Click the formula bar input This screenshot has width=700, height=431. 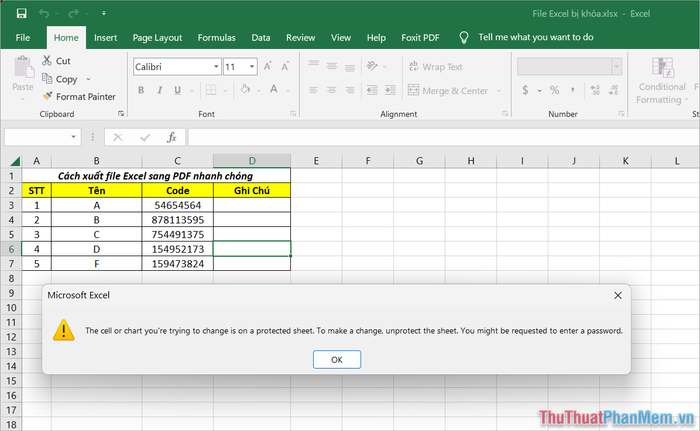click(444, 137)
